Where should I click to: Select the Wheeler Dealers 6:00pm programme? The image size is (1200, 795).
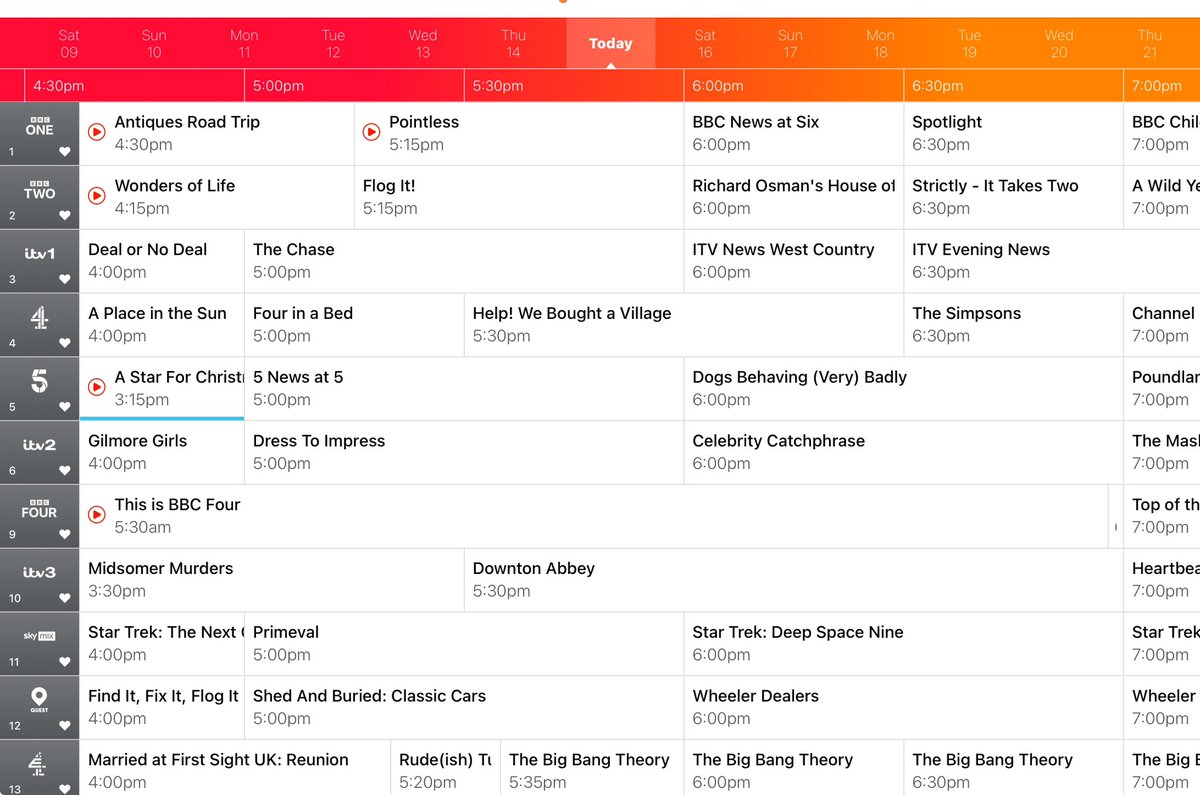(x=904, y=707)
